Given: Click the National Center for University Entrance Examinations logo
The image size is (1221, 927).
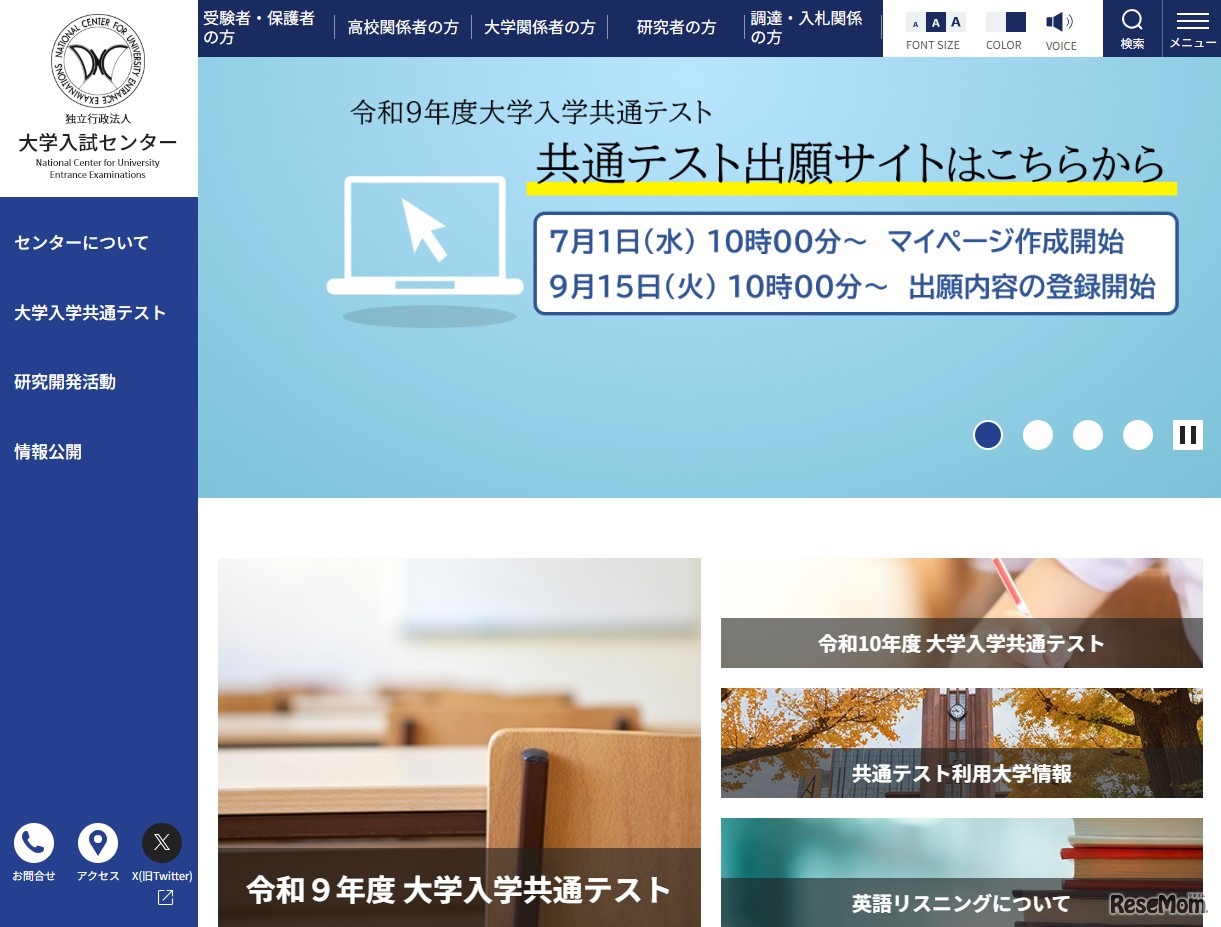Looking at the screenshot, I should (98, 97).
